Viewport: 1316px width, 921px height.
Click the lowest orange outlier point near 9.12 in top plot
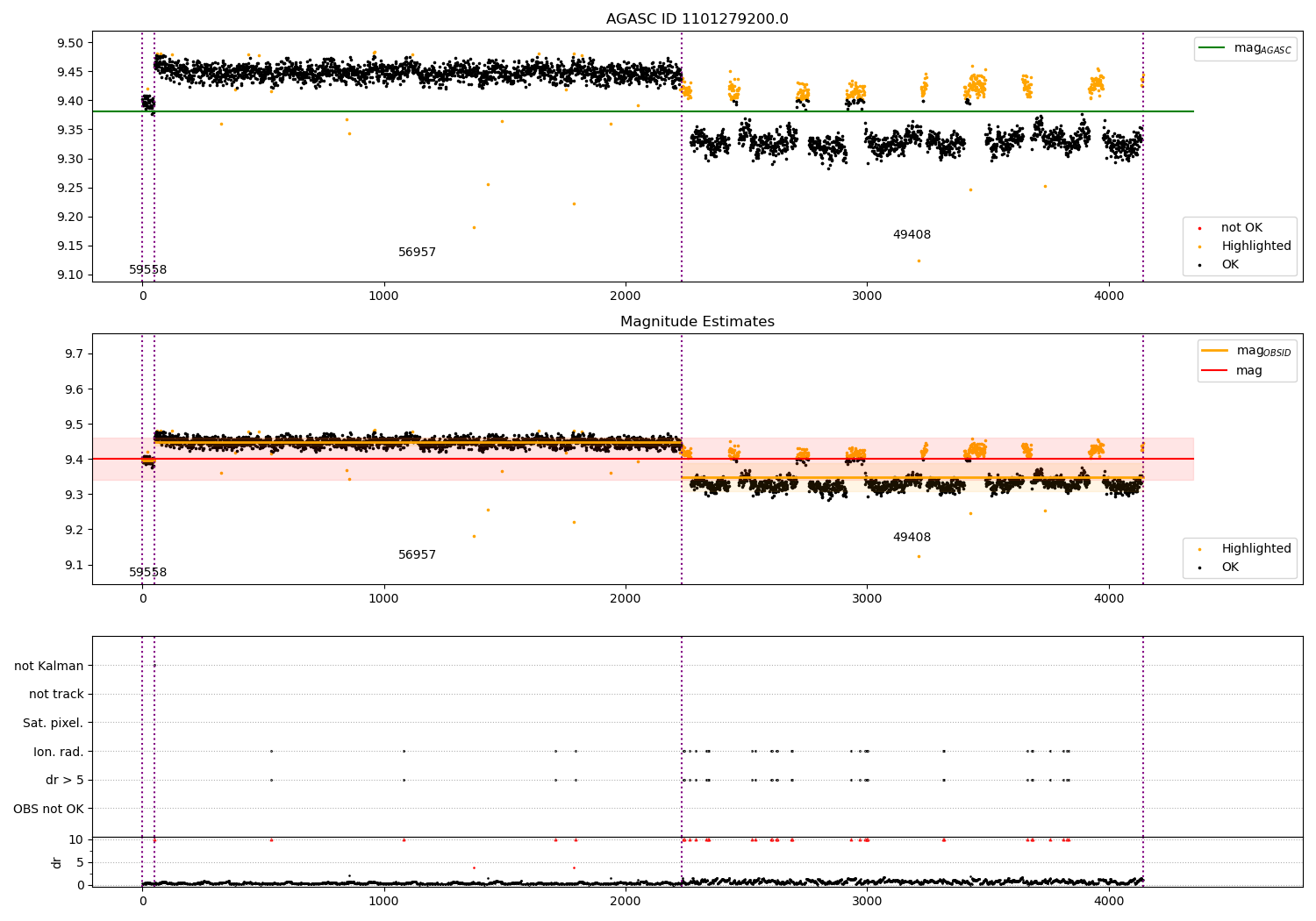919,261
